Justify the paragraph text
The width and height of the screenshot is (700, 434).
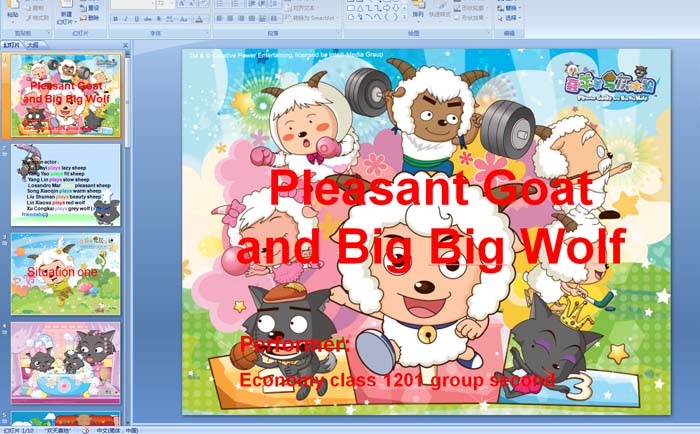tap(252, 18)
